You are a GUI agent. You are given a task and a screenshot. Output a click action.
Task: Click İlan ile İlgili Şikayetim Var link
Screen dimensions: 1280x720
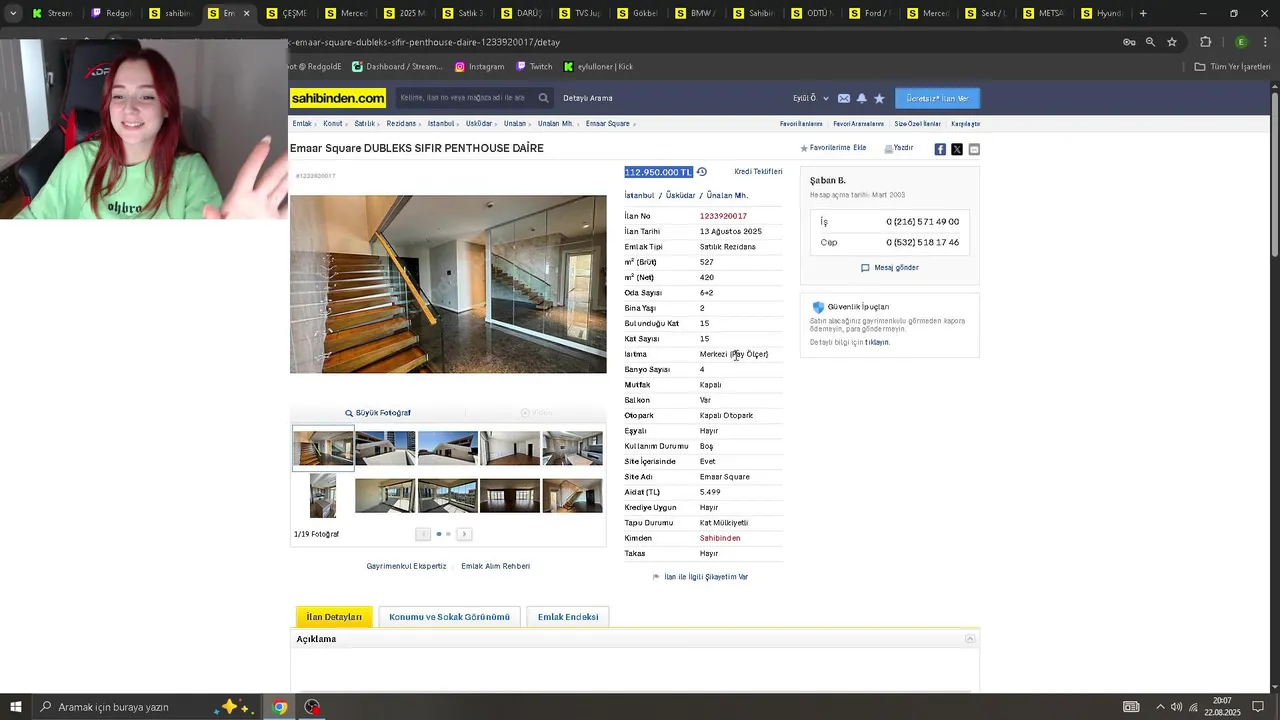coord(700,577)
